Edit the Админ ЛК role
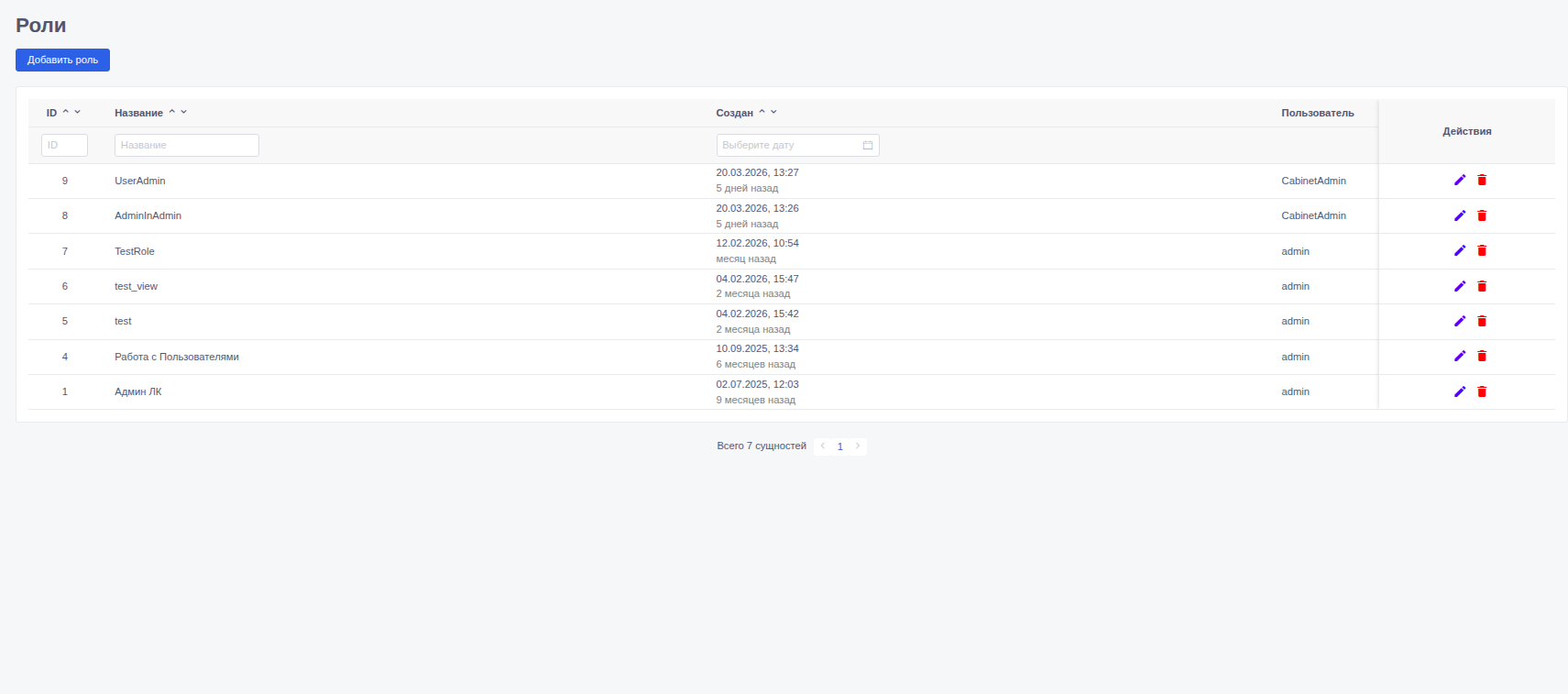Viewport: 1568px width, 694px height. pos(1460,391)
